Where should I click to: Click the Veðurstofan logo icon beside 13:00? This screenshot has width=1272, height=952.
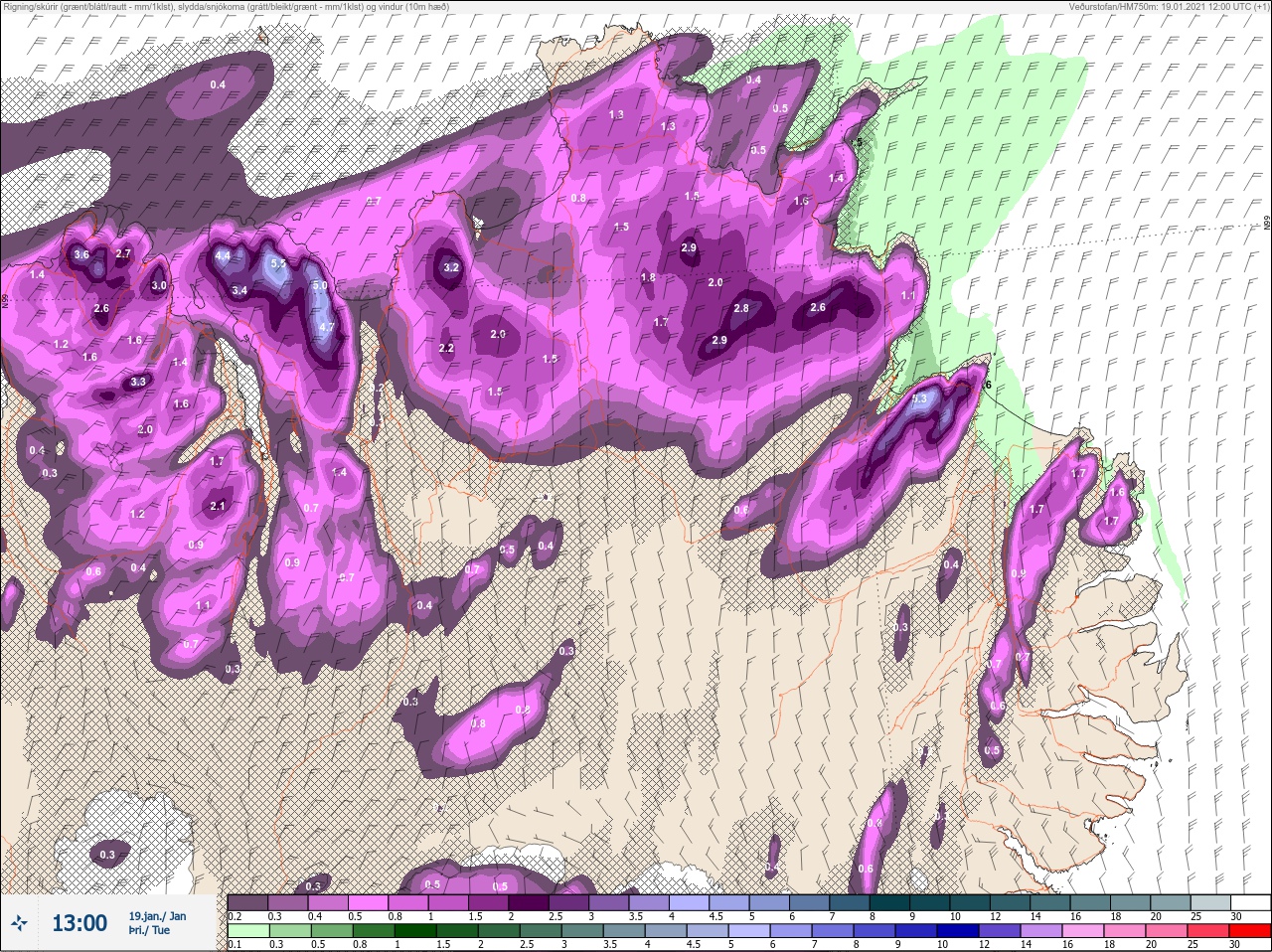tap(20, 923)
